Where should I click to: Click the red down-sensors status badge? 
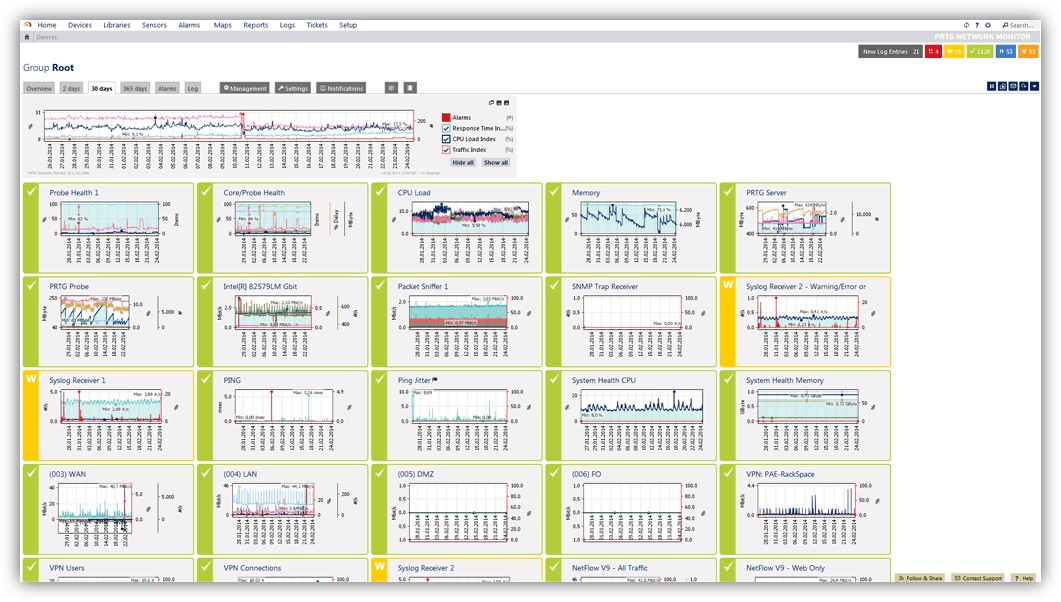(x=933, y=52)
